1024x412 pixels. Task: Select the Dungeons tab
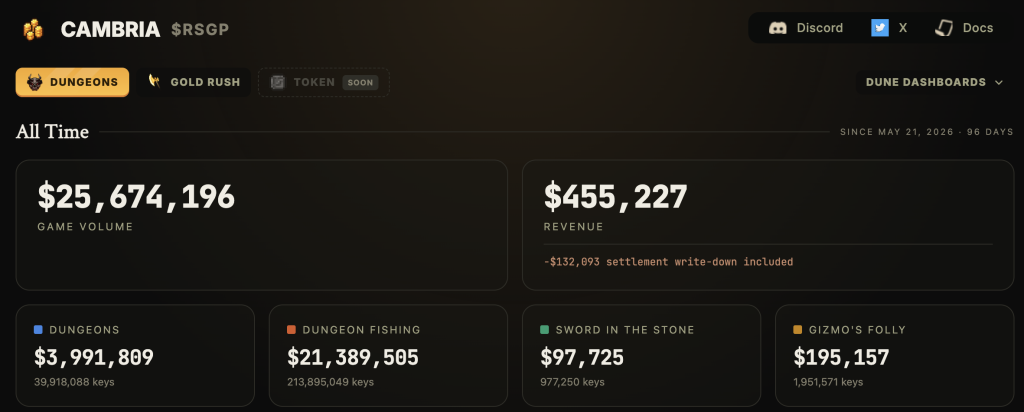point(72,82)
